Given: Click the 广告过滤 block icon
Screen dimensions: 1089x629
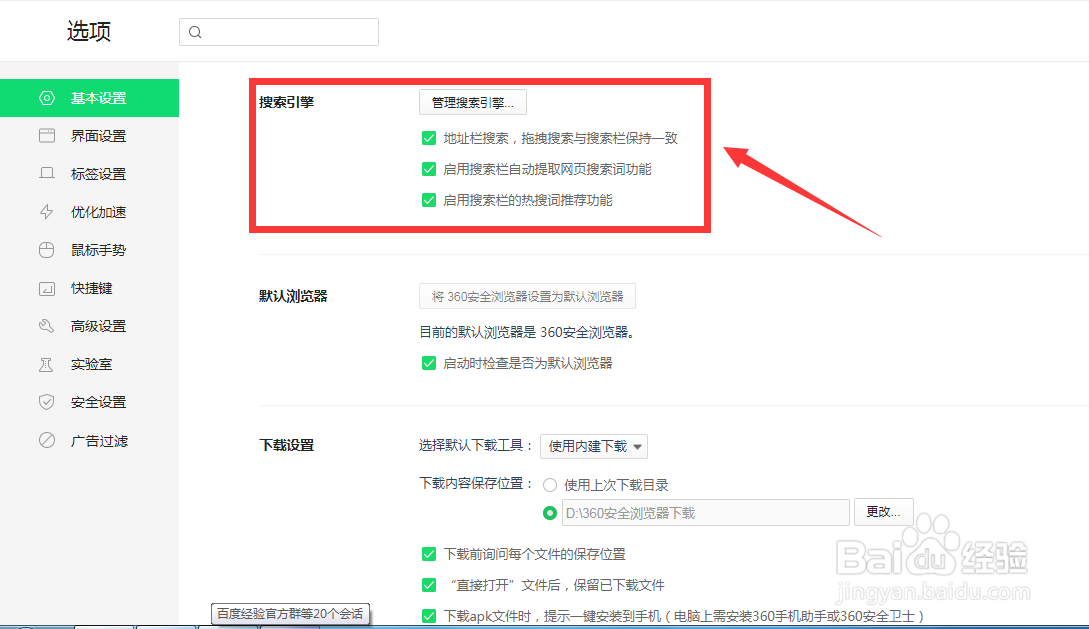Looking at the screenshot, I should tap(47, 440).
